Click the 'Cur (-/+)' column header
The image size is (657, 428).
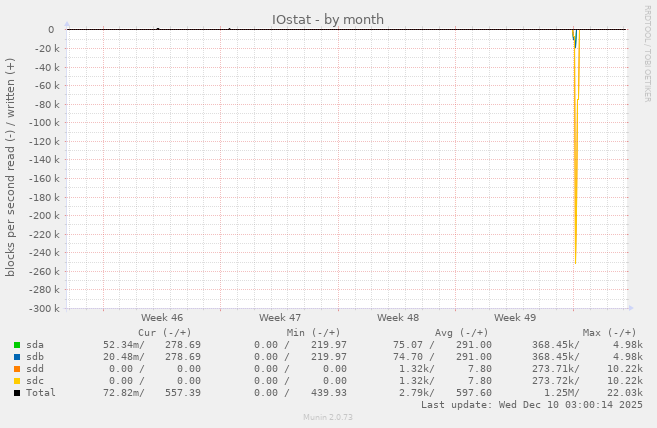click(164, 332)
